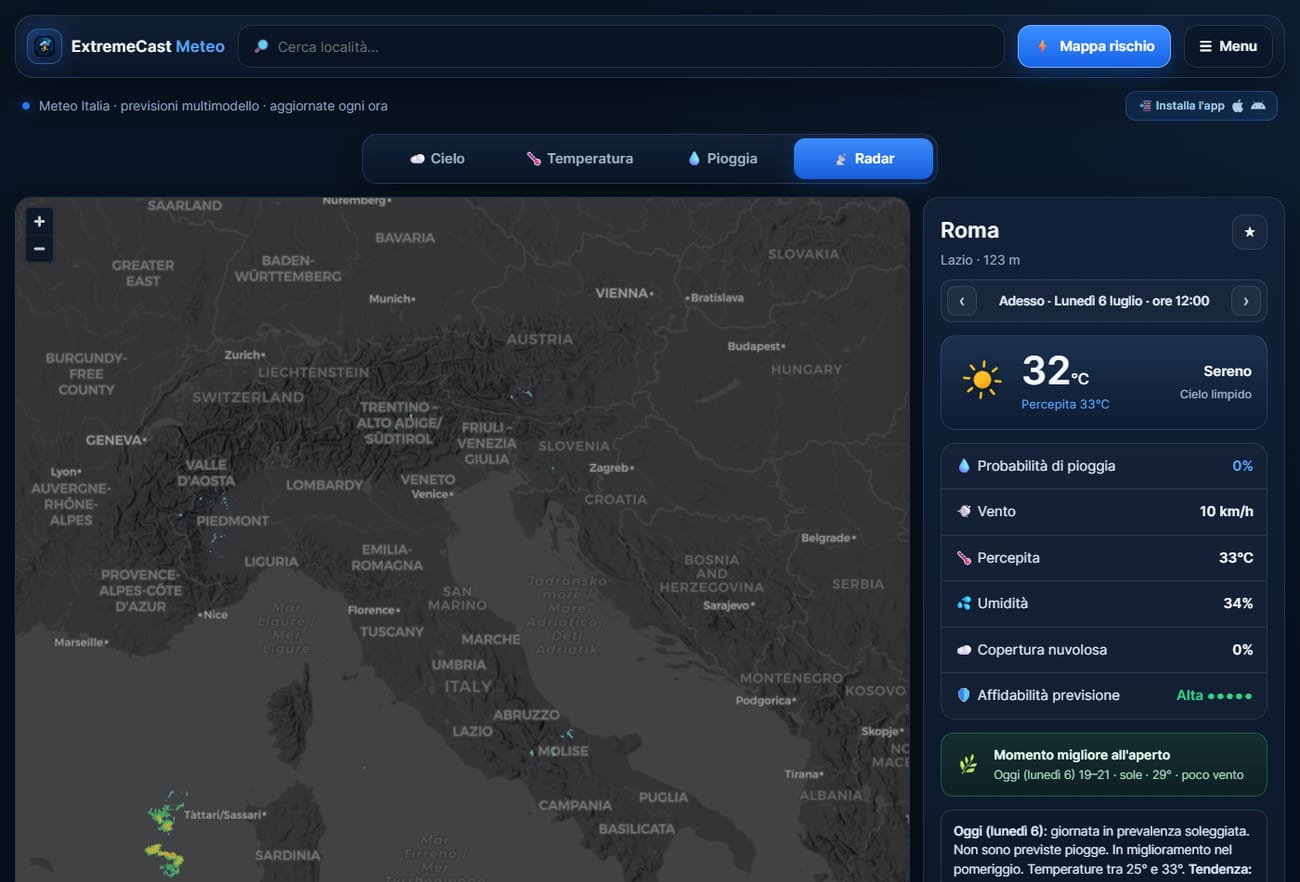This screenshot has height=882, width=1300.
Task: Click the Copertura nuvolosa 0% value
Action: (1242, 650)
